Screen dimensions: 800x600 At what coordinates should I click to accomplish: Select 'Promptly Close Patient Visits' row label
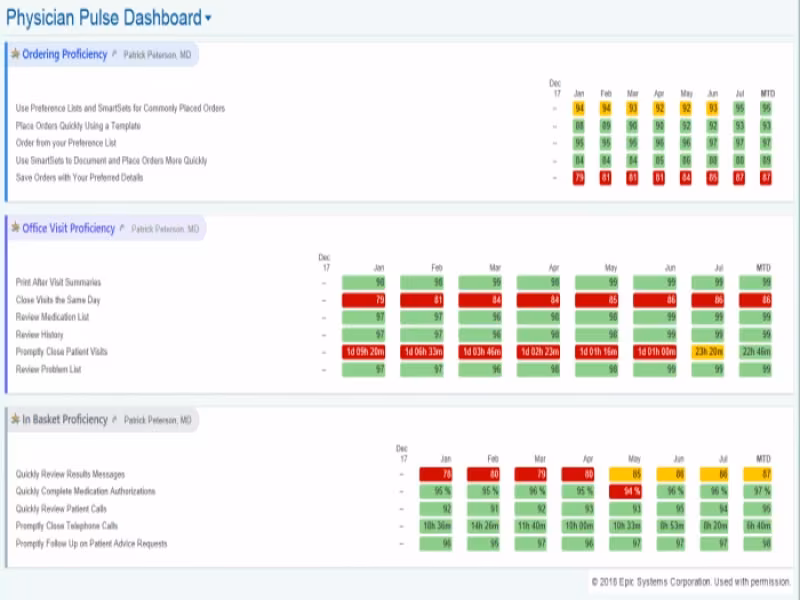61,352
